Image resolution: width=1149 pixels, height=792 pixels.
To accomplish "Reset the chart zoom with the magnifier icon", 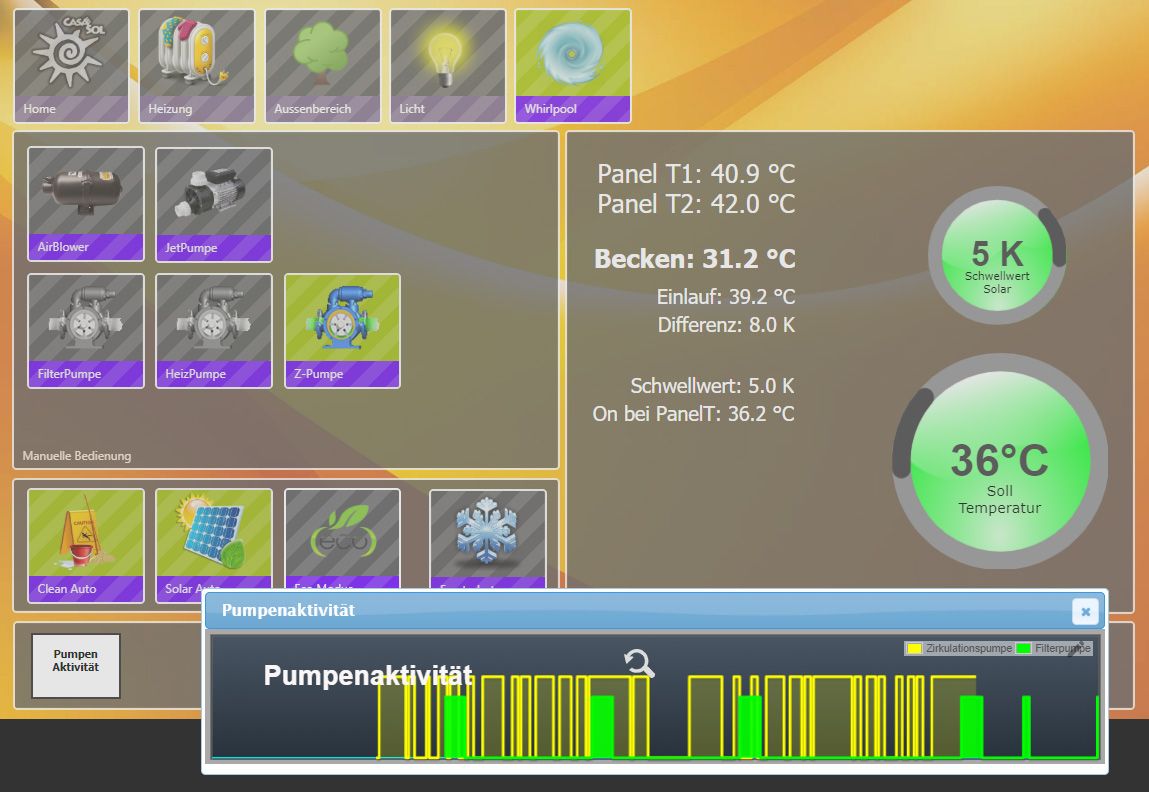I will (640, 663).
